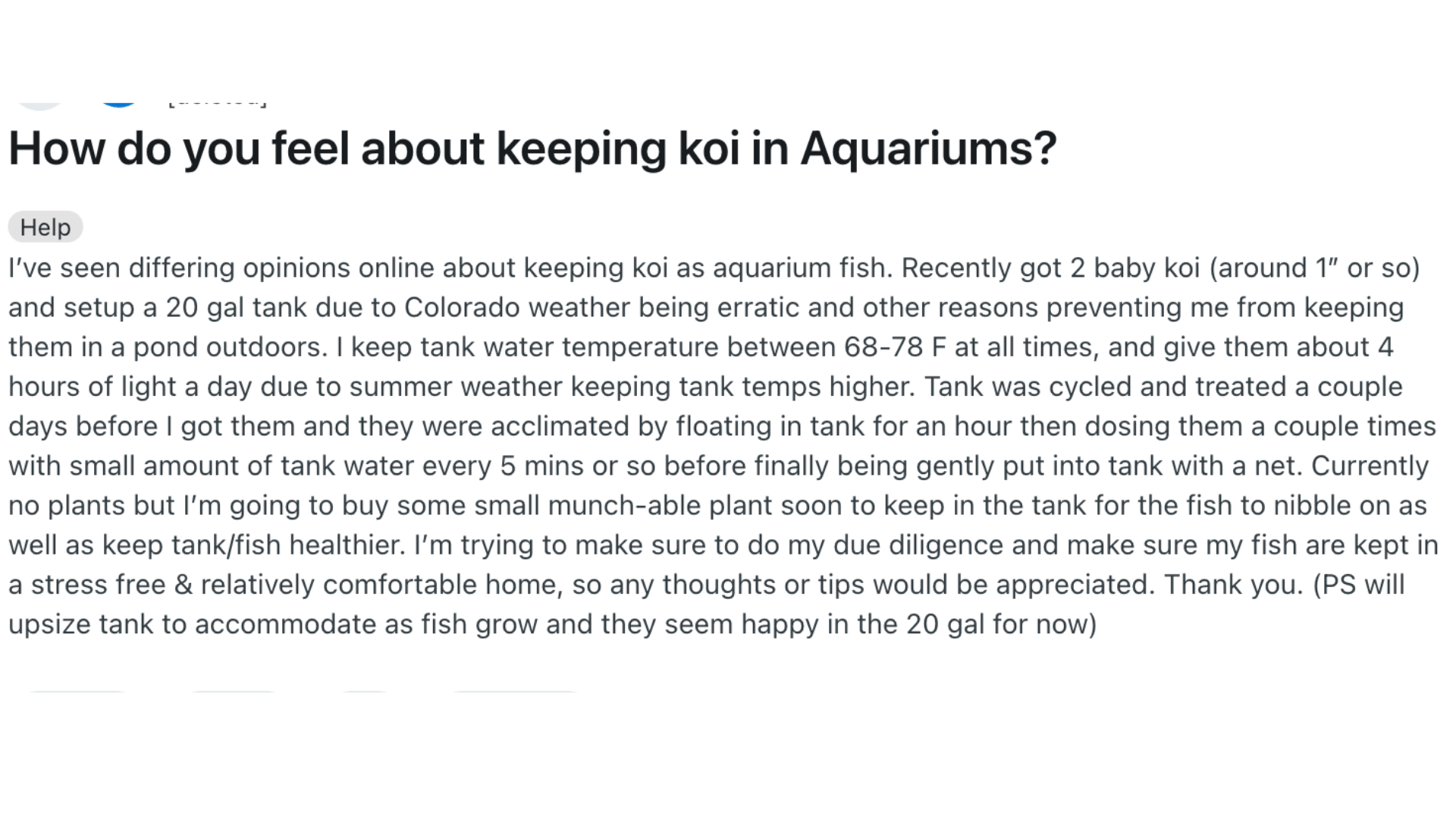Click the blue subreddit avatar icon
The width and height of the screenshot is (1456, 819).
(118, 102)
